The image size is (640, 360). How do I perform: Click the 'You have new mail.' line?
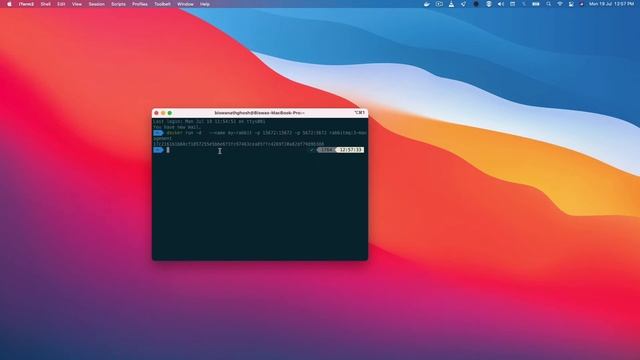point(177,127)
